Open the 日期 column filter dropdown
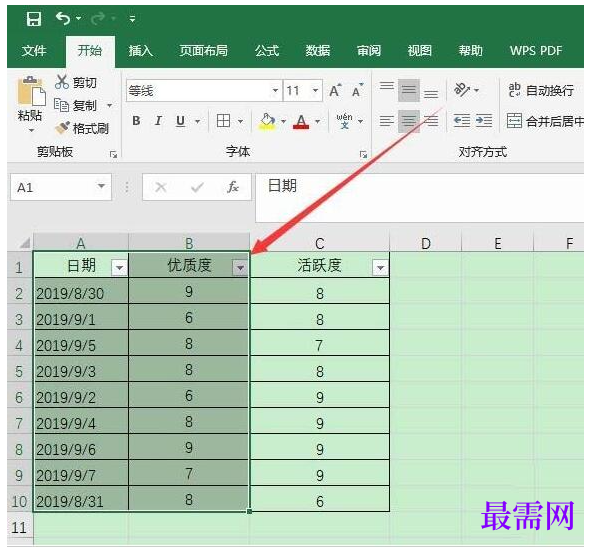This screenshot has height=547, width=593. (120, 268)
